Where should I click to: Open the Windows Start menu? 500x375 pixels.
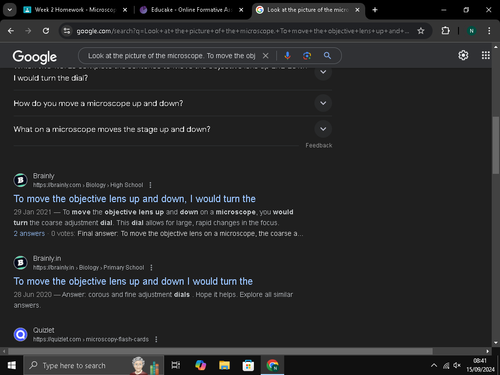tap(12, 365)
